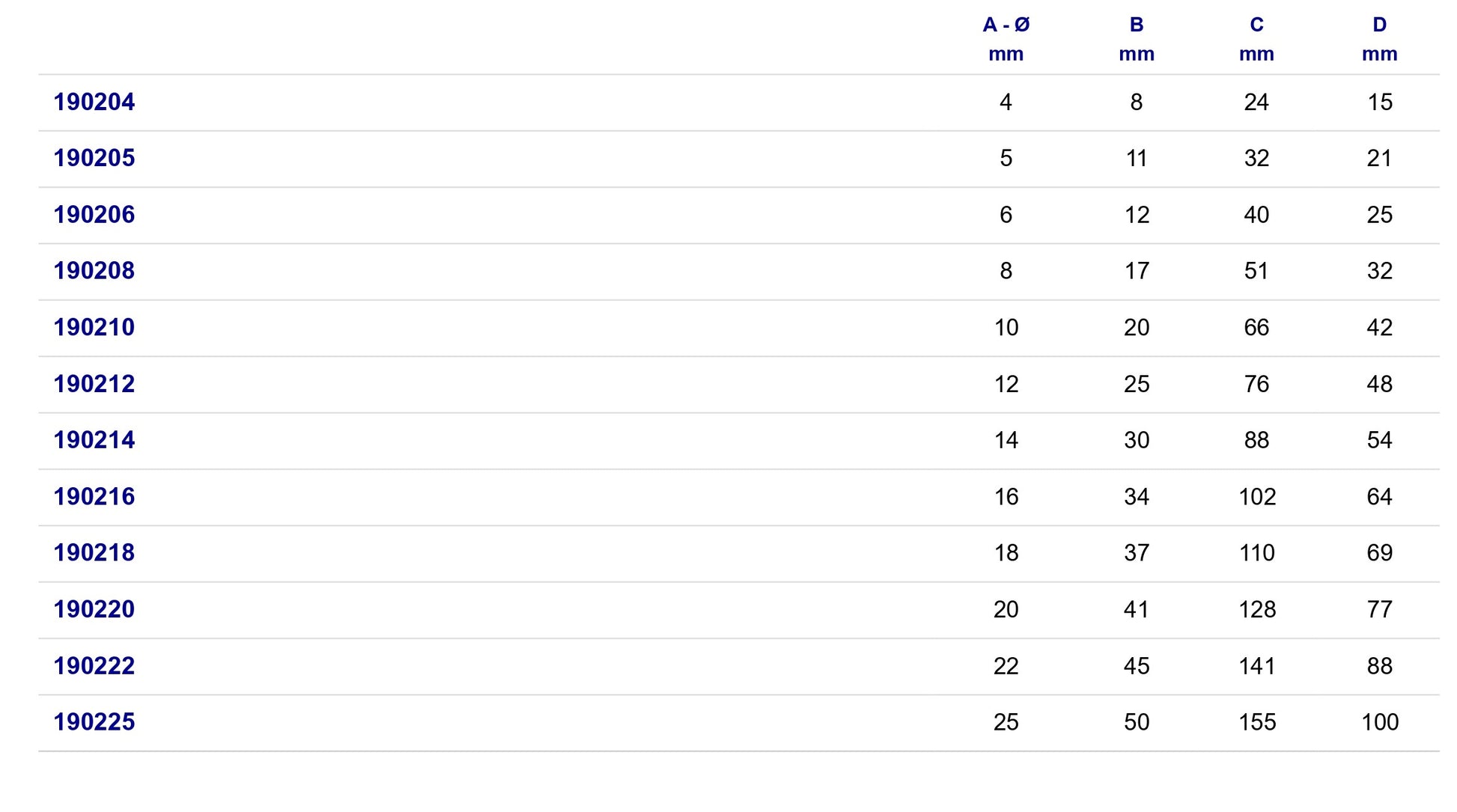Screen dimensions: 1457x812
Task: Click the C mm column header
Action: point(1256,39)
